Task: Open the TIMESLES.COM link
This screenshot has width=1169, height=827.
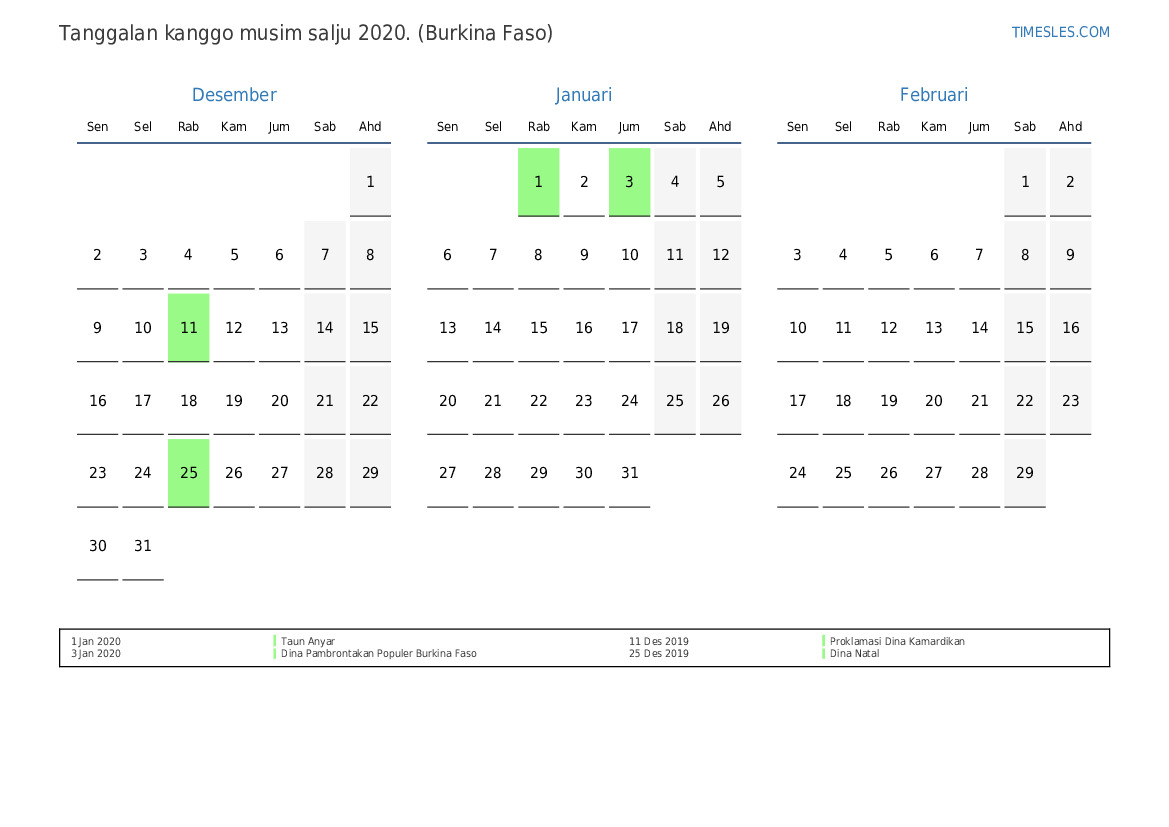Action: 1060,32
